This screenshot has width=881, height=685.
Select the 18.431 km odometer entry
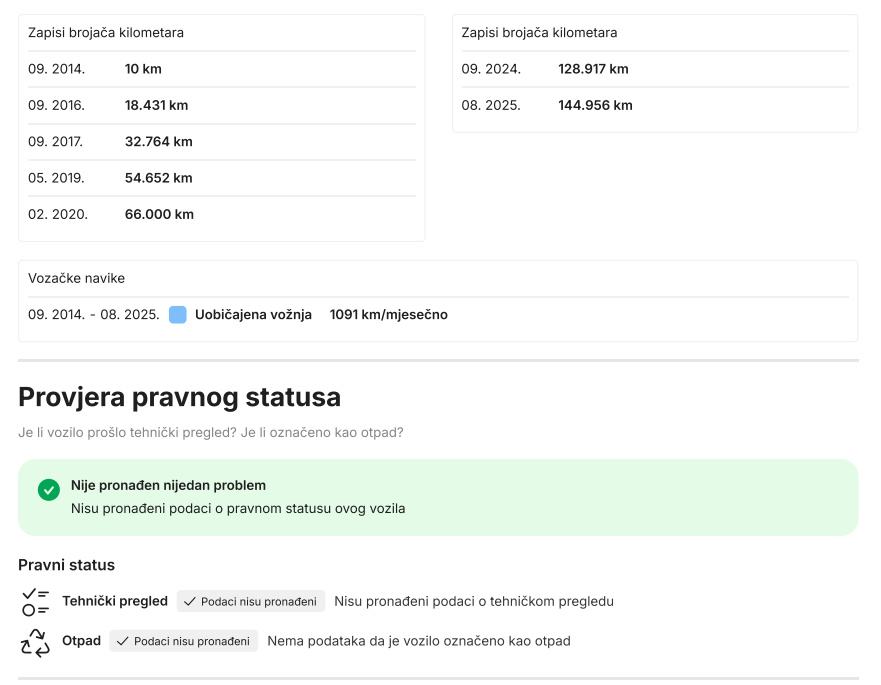pyautogui.click(x=156, y=105)
